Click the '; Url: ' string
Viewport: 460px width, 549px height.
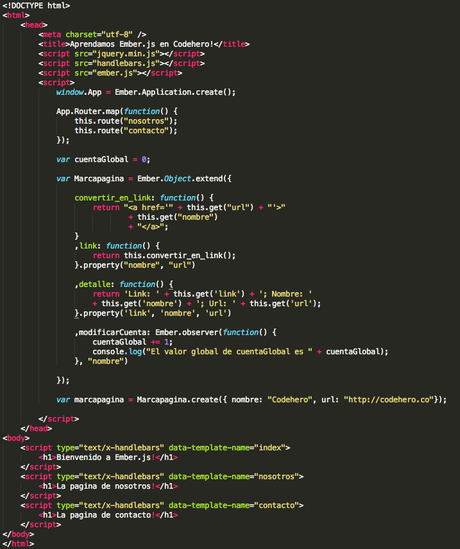pyautogui.click(x=216, y=304)
